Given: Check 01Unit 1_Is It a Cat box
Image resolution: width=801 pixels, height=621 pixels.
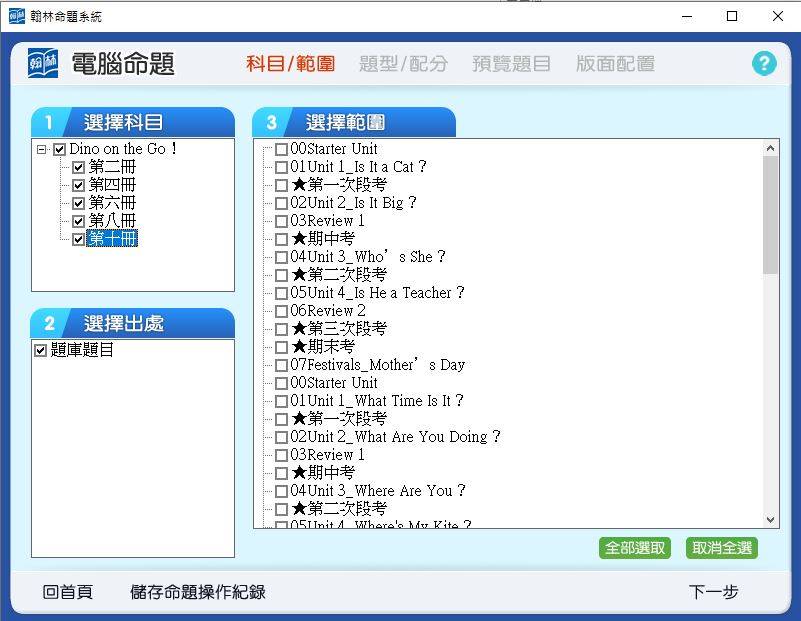Looking at the screenshot, I should point(281,167).
